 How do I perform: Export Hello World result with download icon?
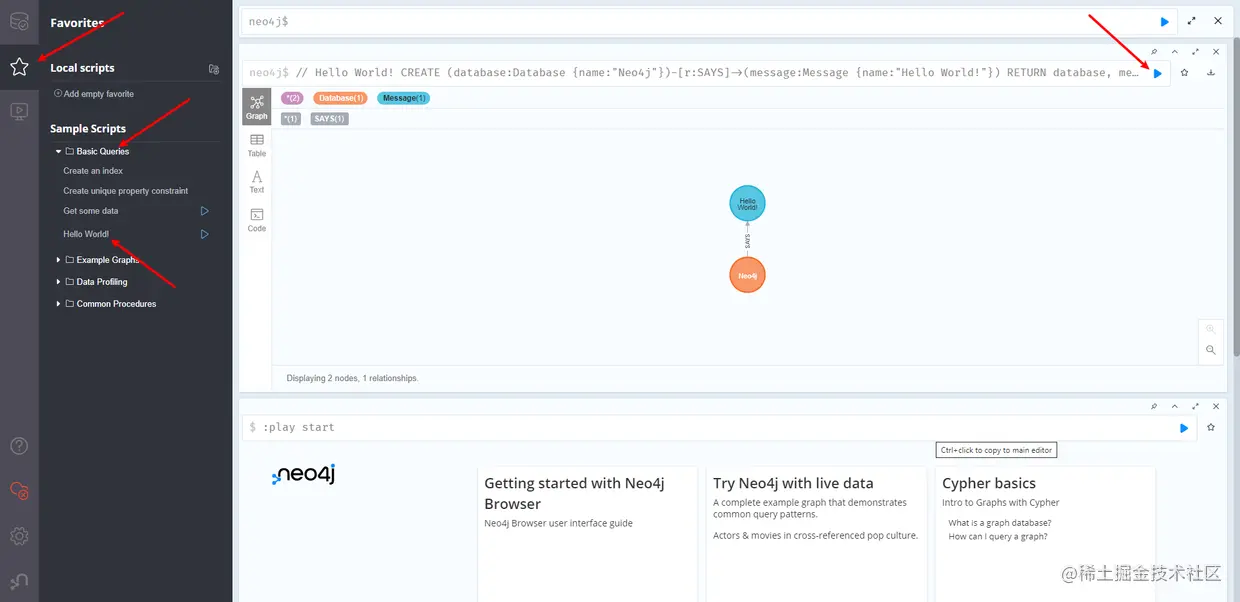pos(1211,73)
